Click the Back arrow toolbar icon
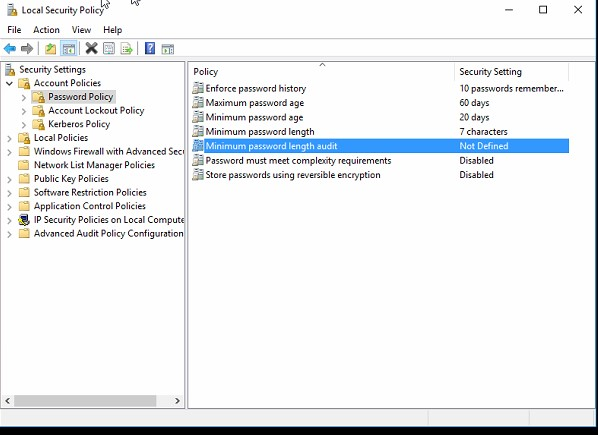Screen dimensions: 598x435 click(10, 49)
